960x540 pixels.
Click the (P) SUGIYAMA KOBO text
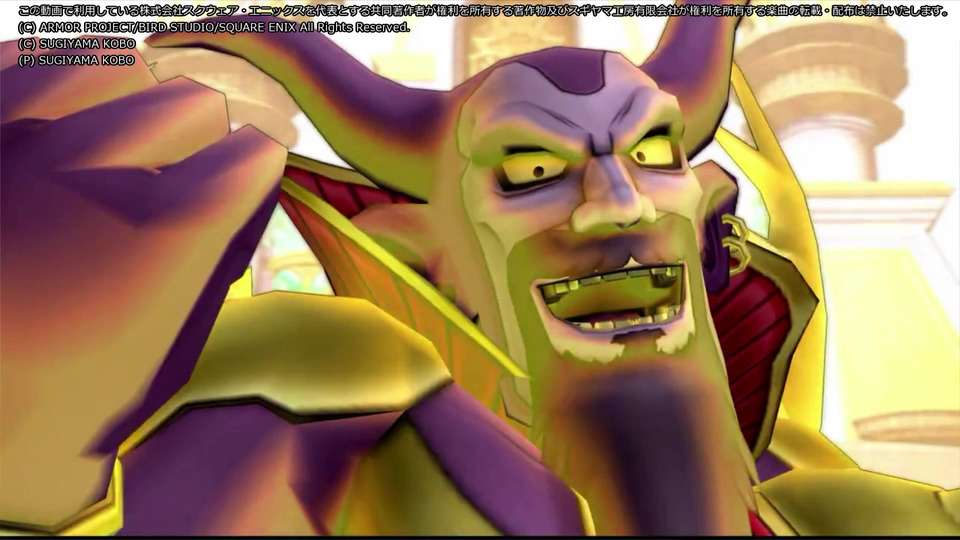coord(77,61)
